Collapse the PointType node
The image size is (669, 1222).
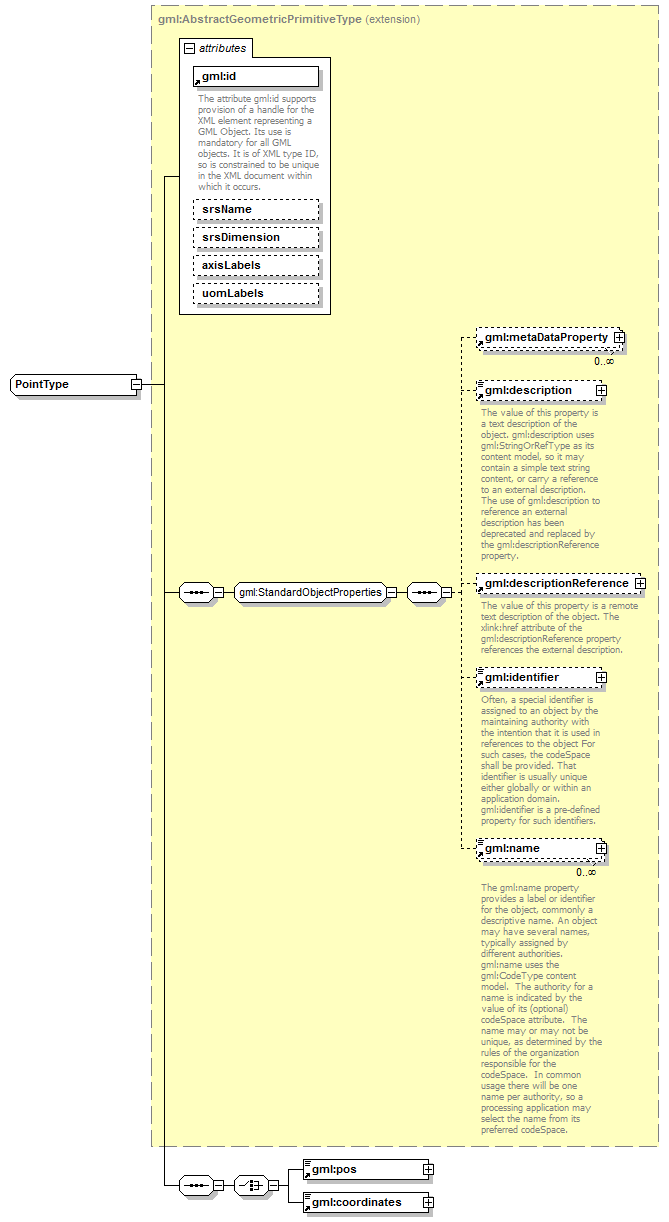pyautogui.click(x=136, y=384)
